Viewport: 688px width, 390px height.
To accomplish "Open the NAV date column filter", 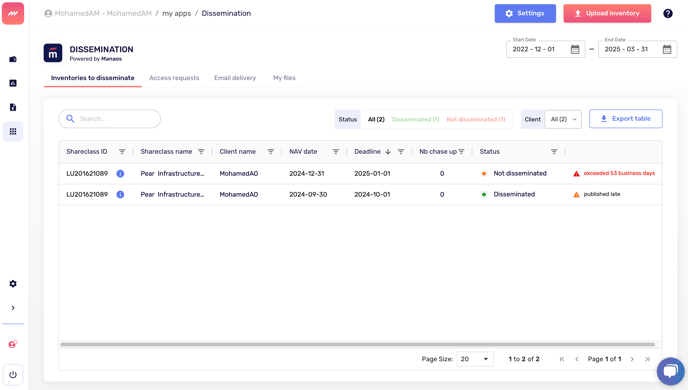I will [336, 152].
